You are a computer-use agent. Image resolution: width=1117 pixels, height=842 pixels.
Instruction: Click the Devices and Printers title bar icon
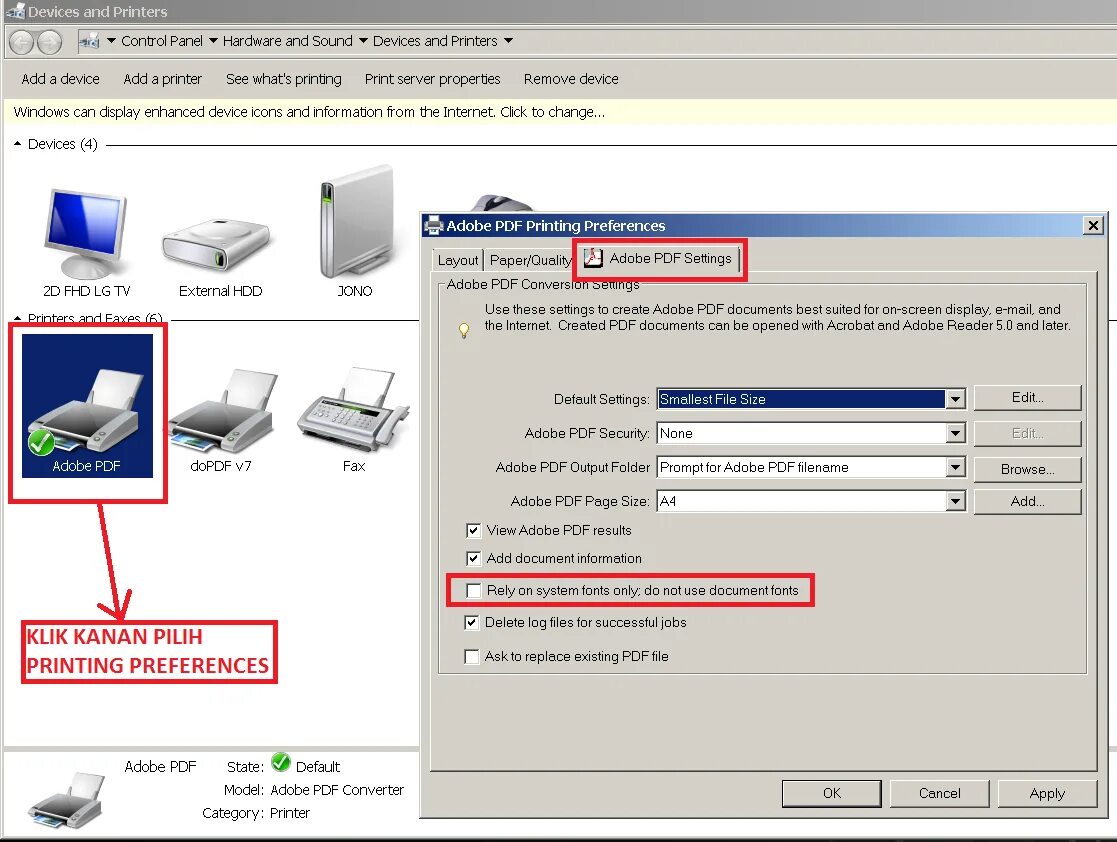coord(14,11)
